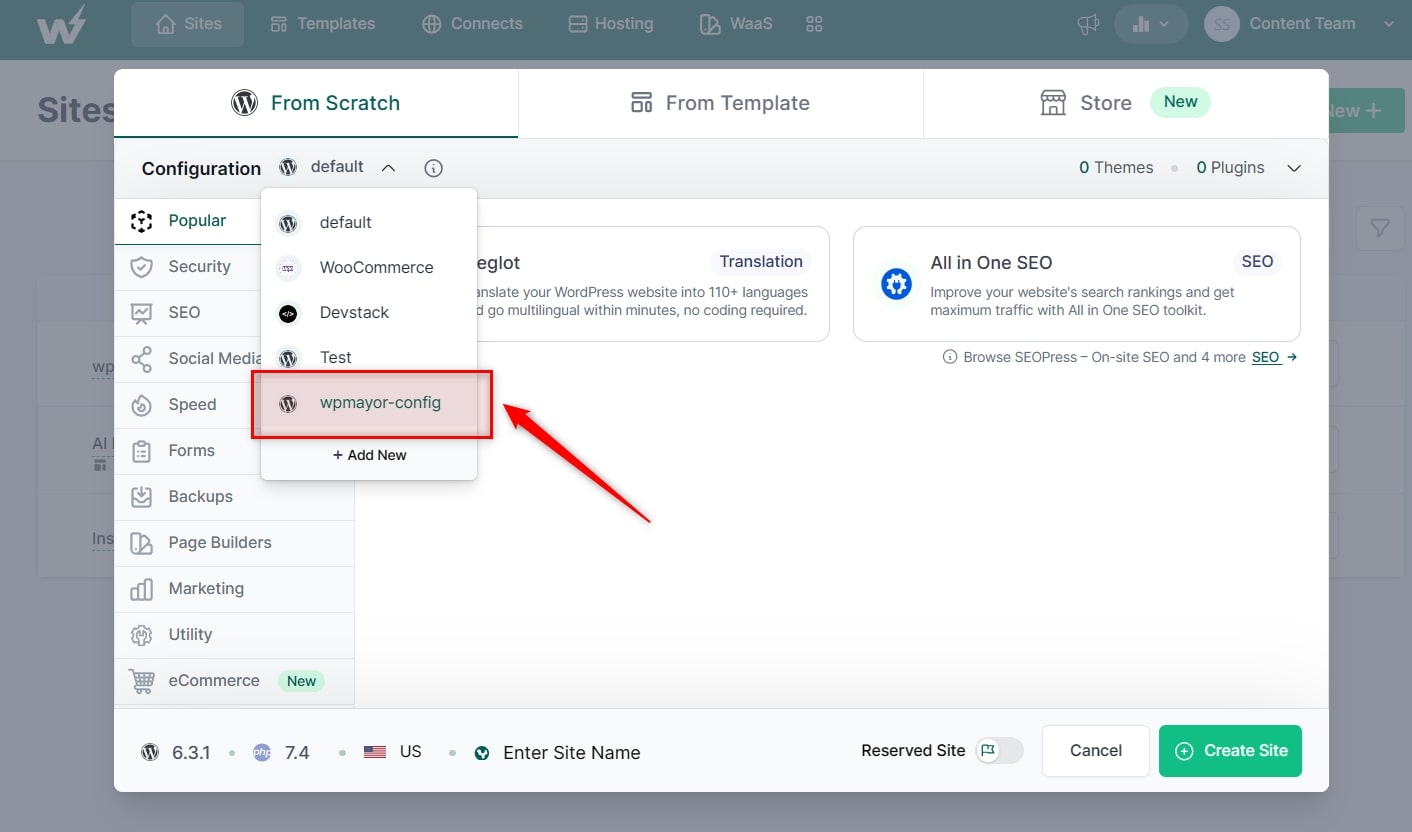Click the InstaWP logo in the header

coord(60,25)
